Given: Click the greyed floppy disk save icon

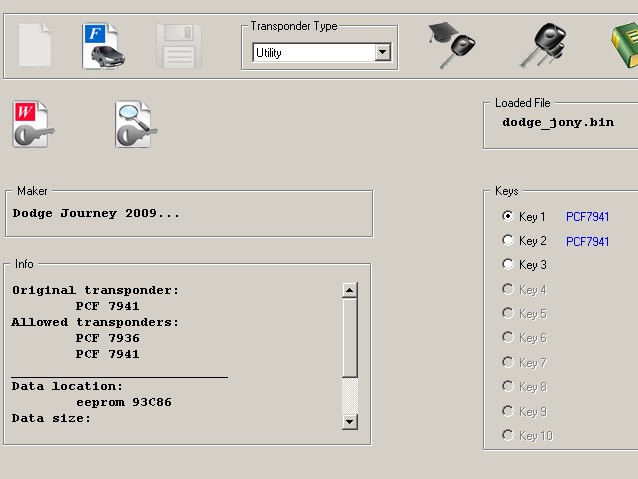Looking at the screenshot, I should tap(179, 46).
